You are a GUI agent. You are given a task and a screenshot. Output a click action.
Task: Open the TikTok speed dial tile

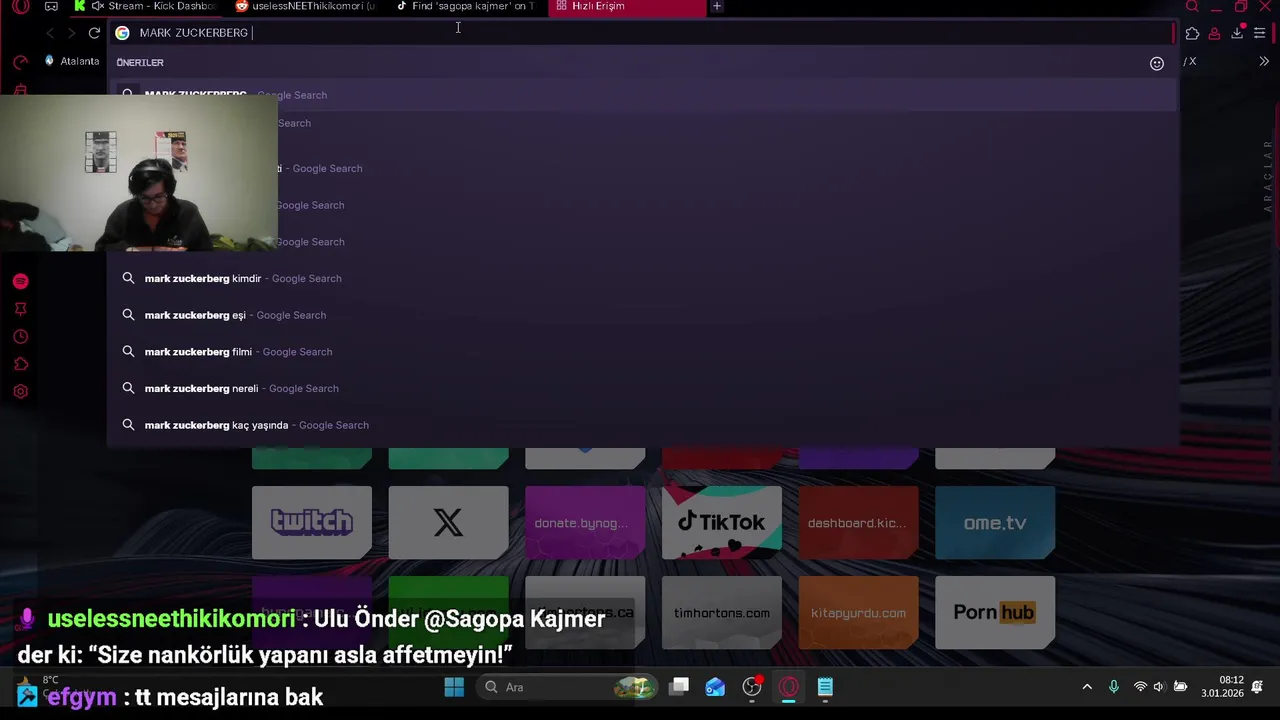(721, 522)
